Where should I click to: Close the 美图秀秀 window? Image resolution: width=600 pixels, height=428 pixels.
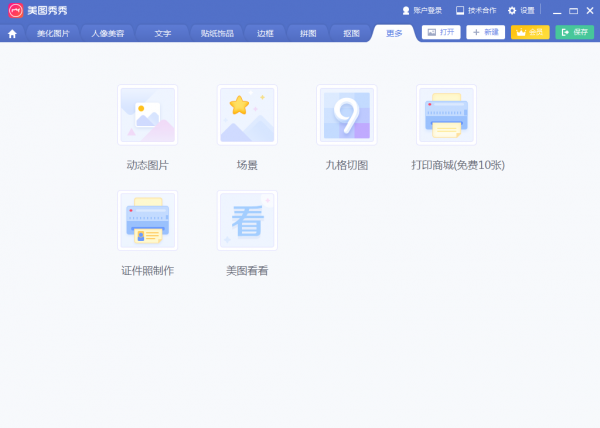590,11
